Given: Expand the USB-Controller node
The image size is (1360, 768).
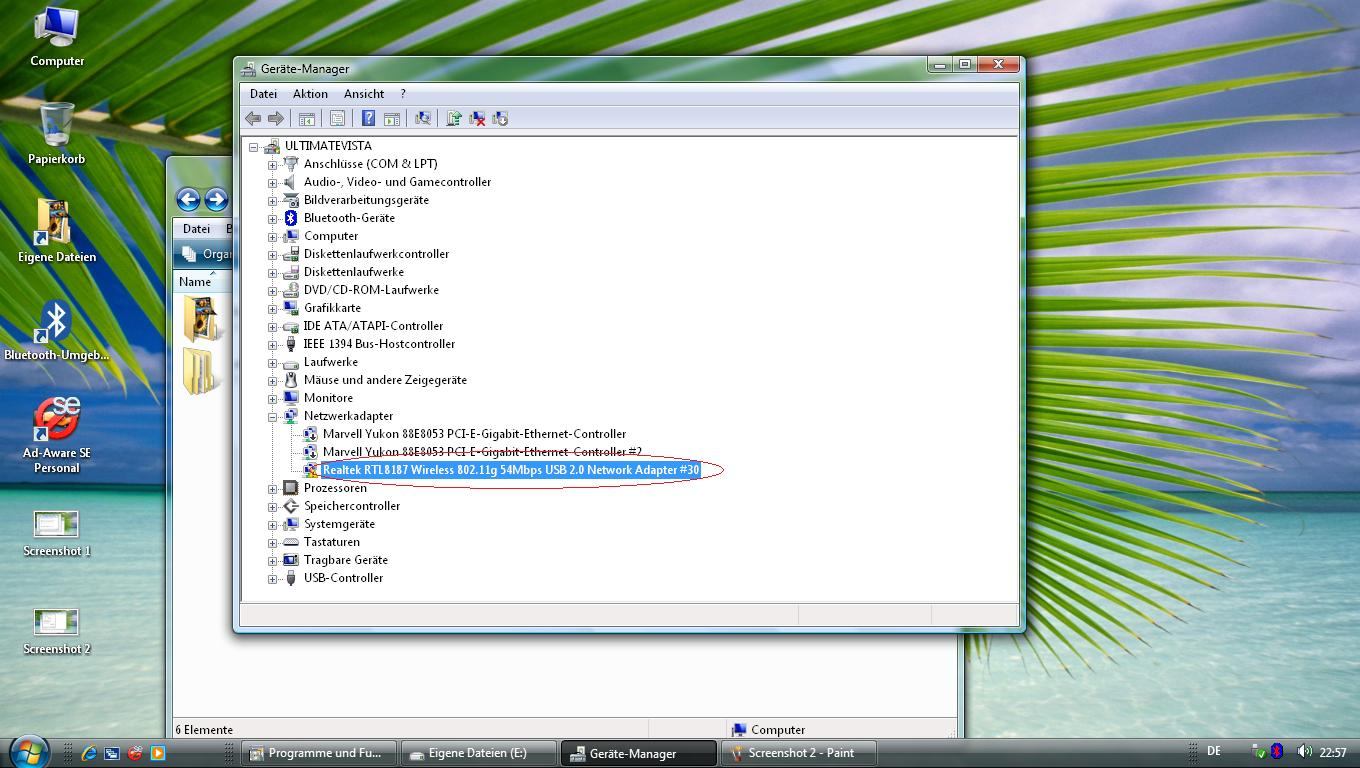Looking at the screenshot, I should click(272, 578).
